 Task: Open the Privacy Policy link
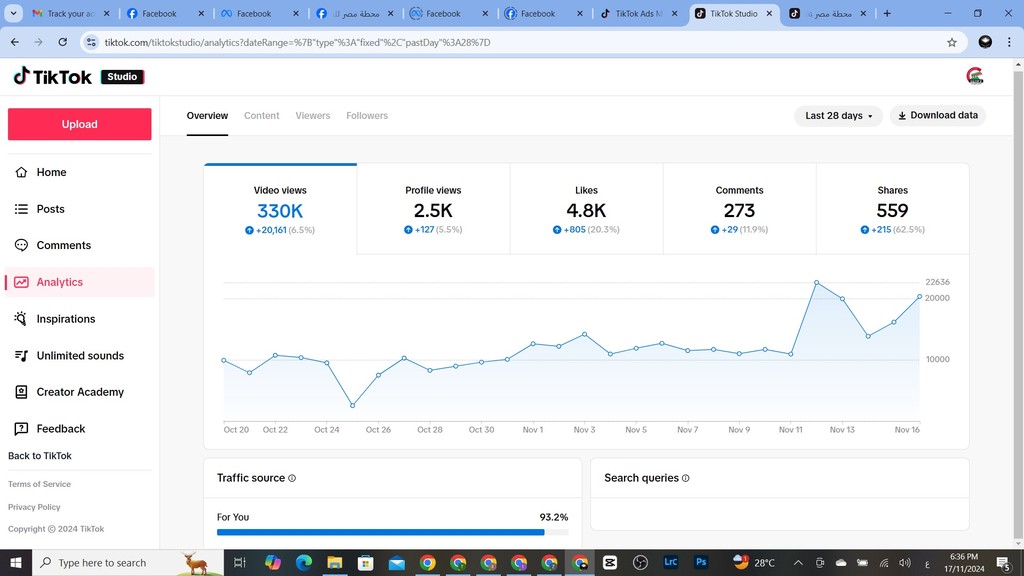[34, 507]
